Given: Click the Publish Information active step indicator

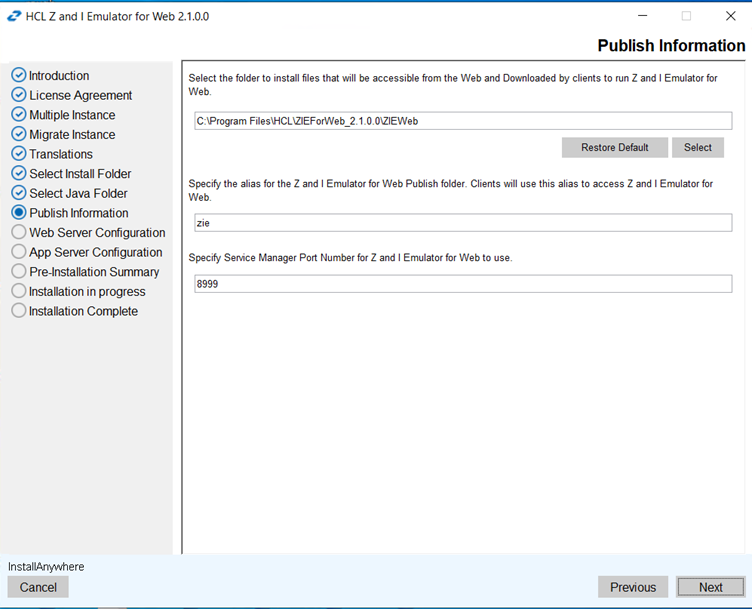Looking at the screenshot, I should (x=19, y=212).
